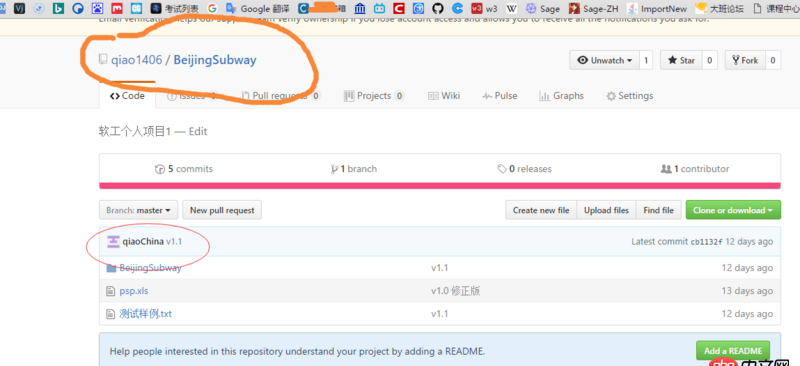Open latest commit hash cb1132f

[706, 242]
